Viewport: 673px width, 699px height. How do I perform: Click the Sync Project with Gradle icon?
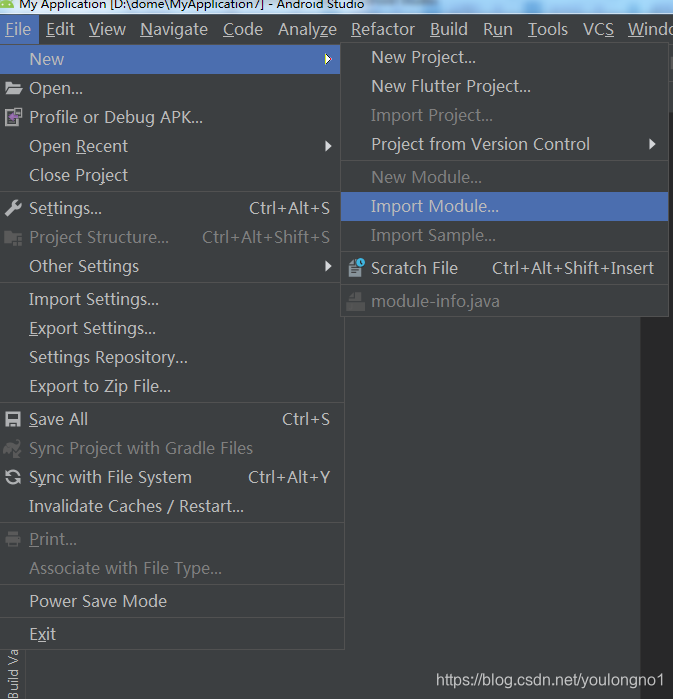[12, 448]
